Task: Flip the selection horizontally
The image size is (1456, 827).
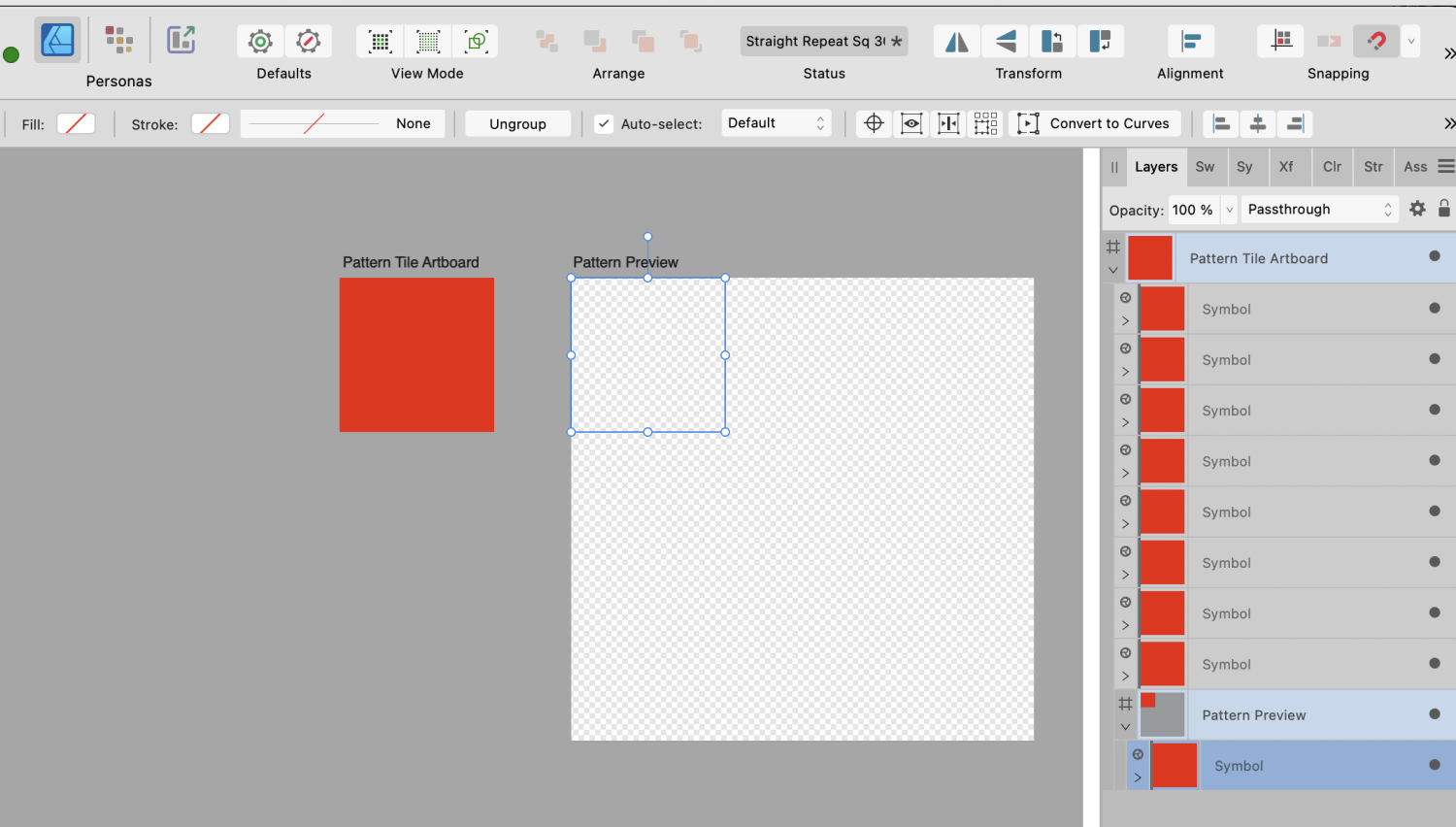Action: 956,41
